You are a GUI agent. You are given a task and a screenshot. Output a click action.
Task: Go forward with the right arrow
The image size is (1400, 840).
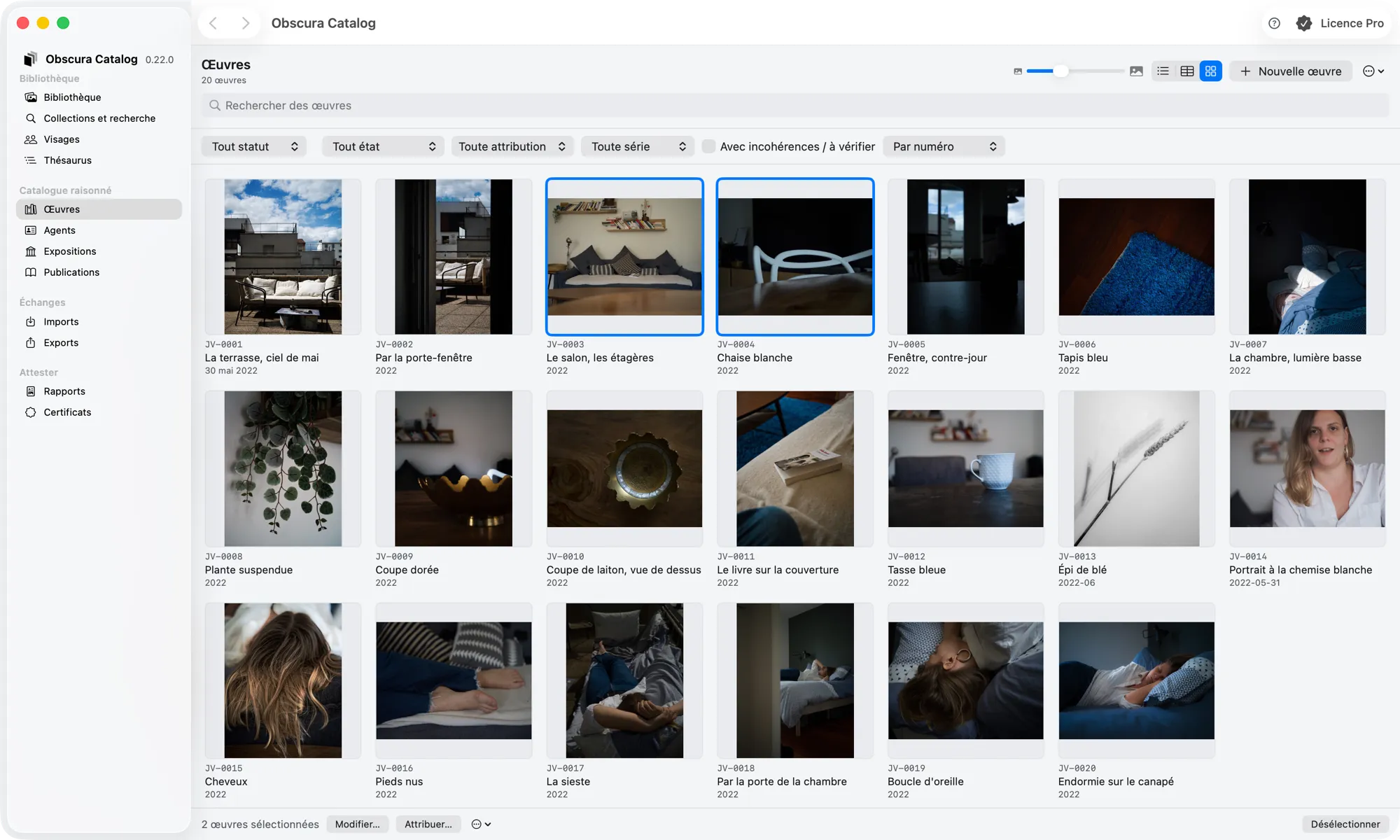[245, 23]
